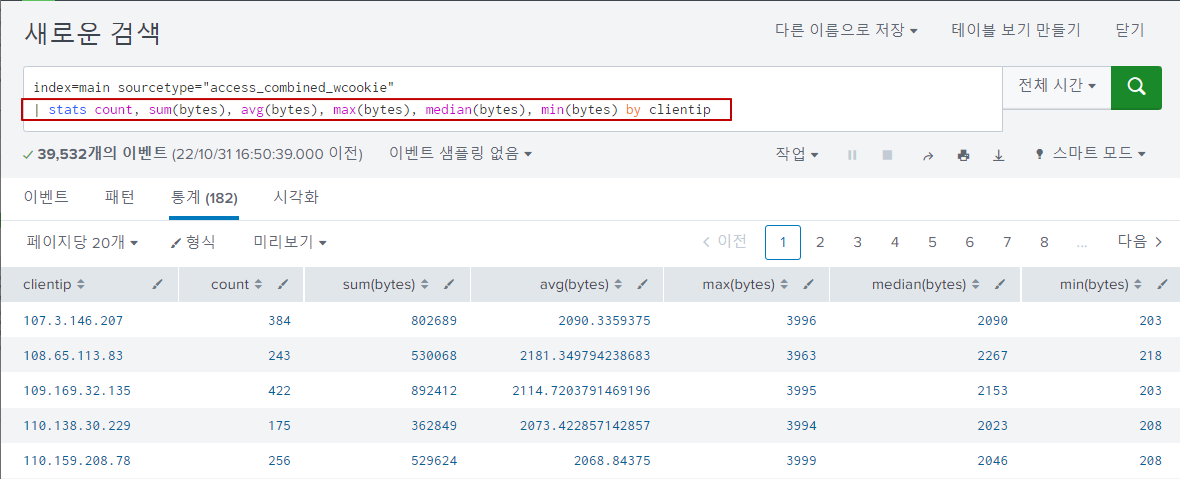Edit avg(bytes) column pencil icon
Image resolution: width=1180 pixels, height=479 pixels.
[x=643, y=284]
